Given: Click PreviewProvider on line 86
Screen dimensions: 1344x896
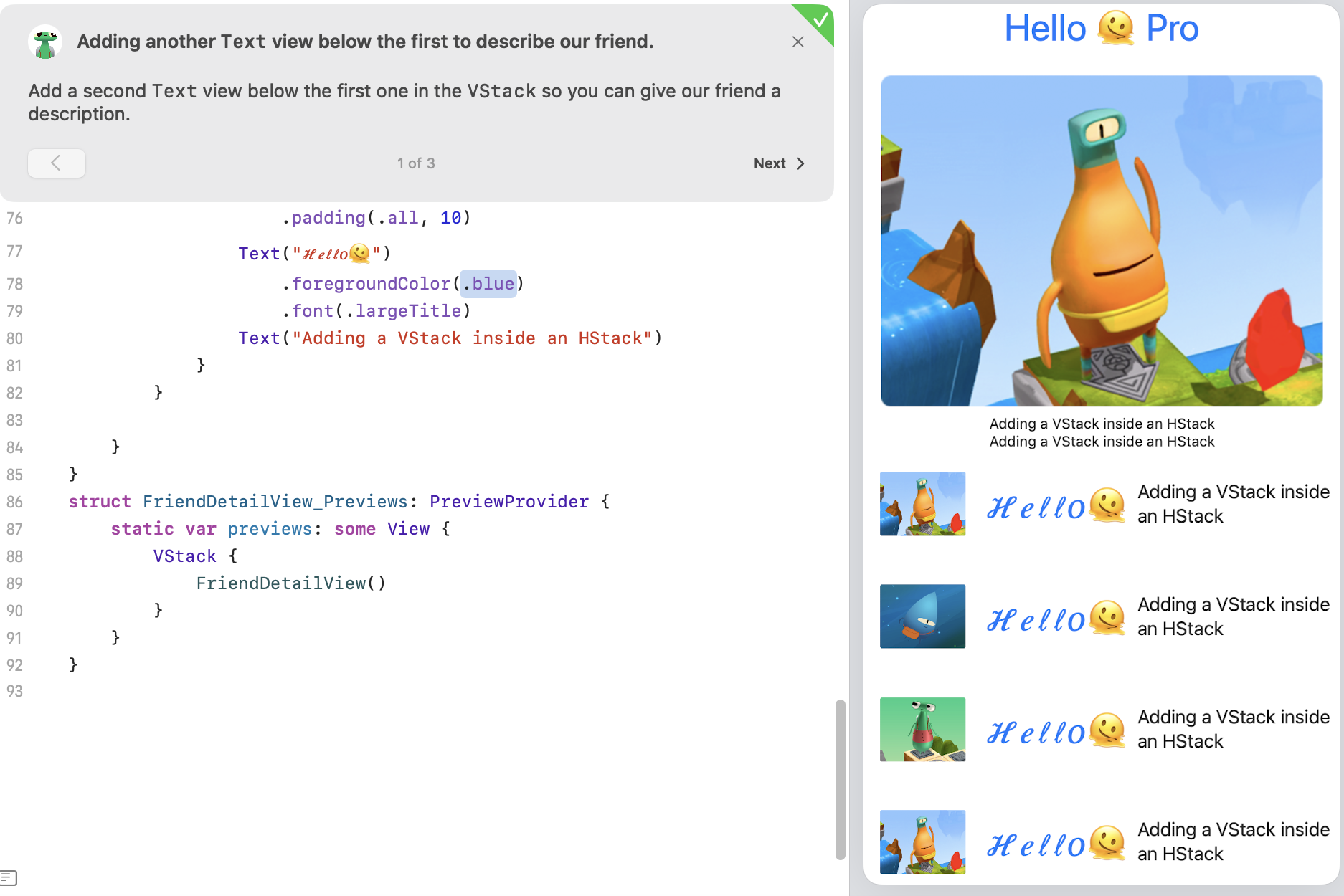Looking at the screenshot, I should click(x=509, y=502).
